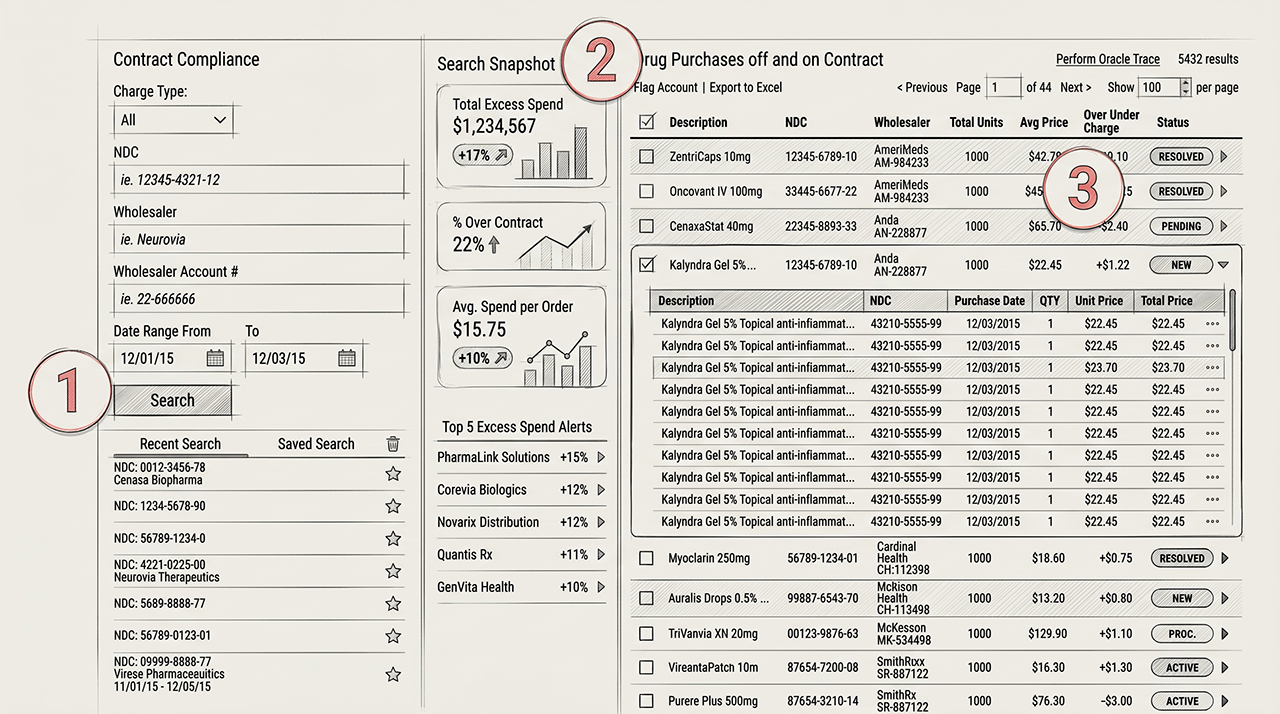This screenshot has width=1280, height=714.
Task: Expand the ZentriCaps 10mg row details
Action: [x=1224, y=157]
